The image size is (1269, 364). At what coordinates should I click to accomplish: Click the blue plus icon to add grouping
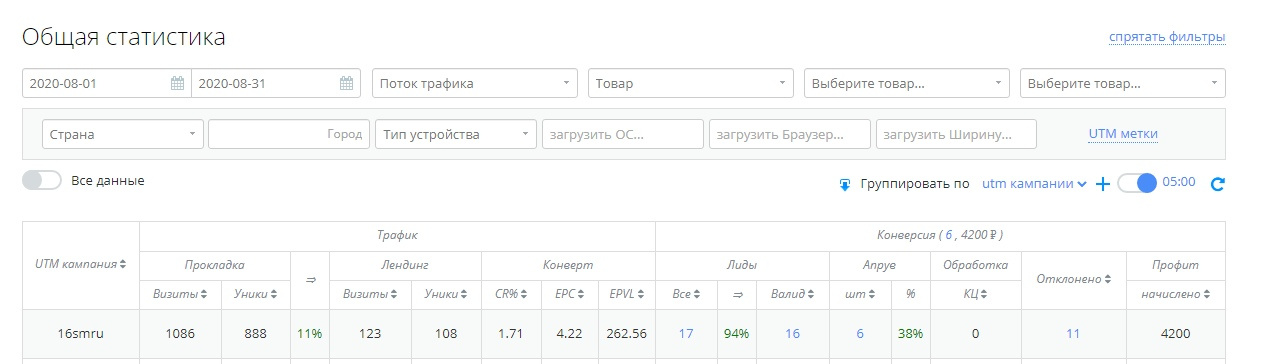coord(1103,184)
